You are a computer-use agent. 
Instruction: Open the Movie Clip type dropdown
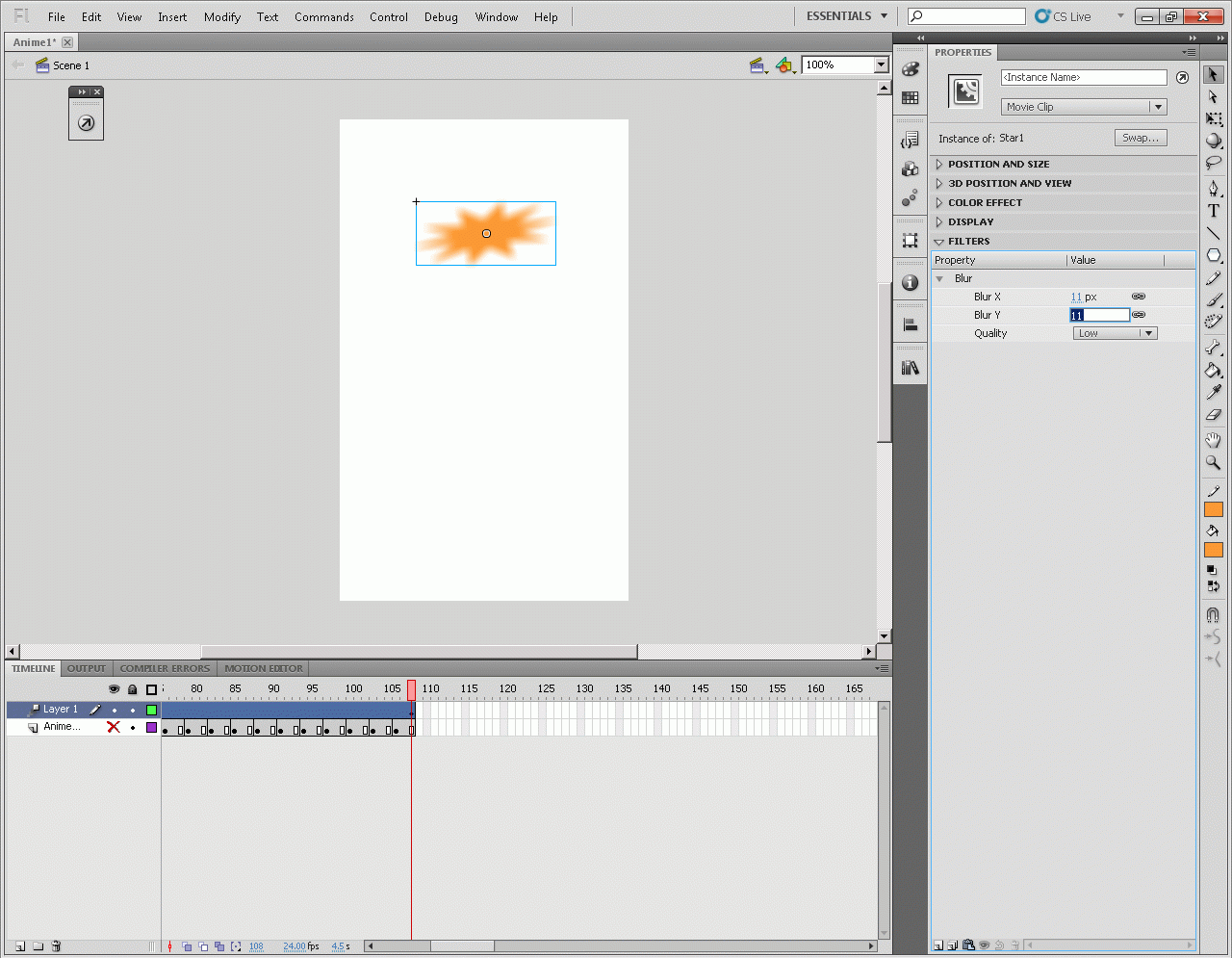[x=1083, y=107]
